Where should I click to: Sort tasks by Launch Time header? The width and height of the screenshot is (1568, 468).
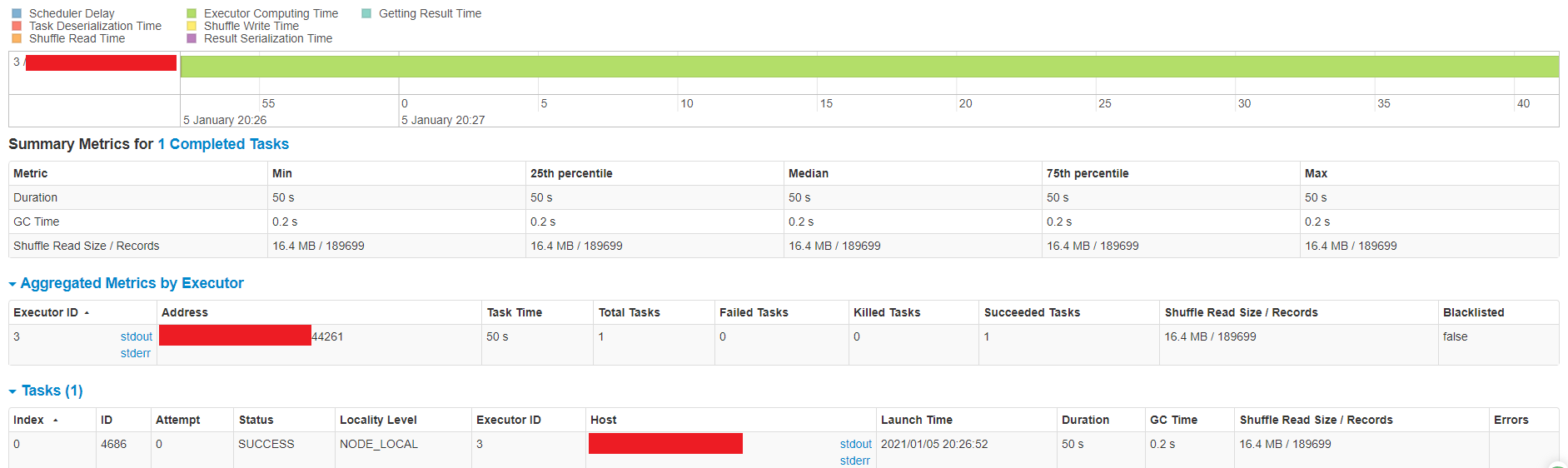[917, 420]
